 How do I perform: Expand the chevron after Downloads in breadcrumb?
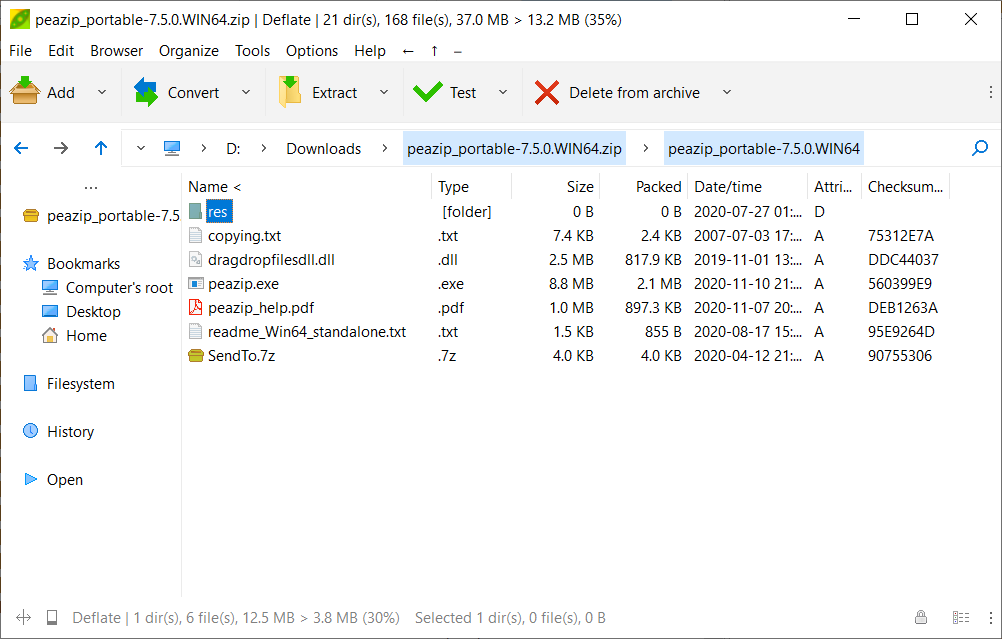[x=384, y=148]
